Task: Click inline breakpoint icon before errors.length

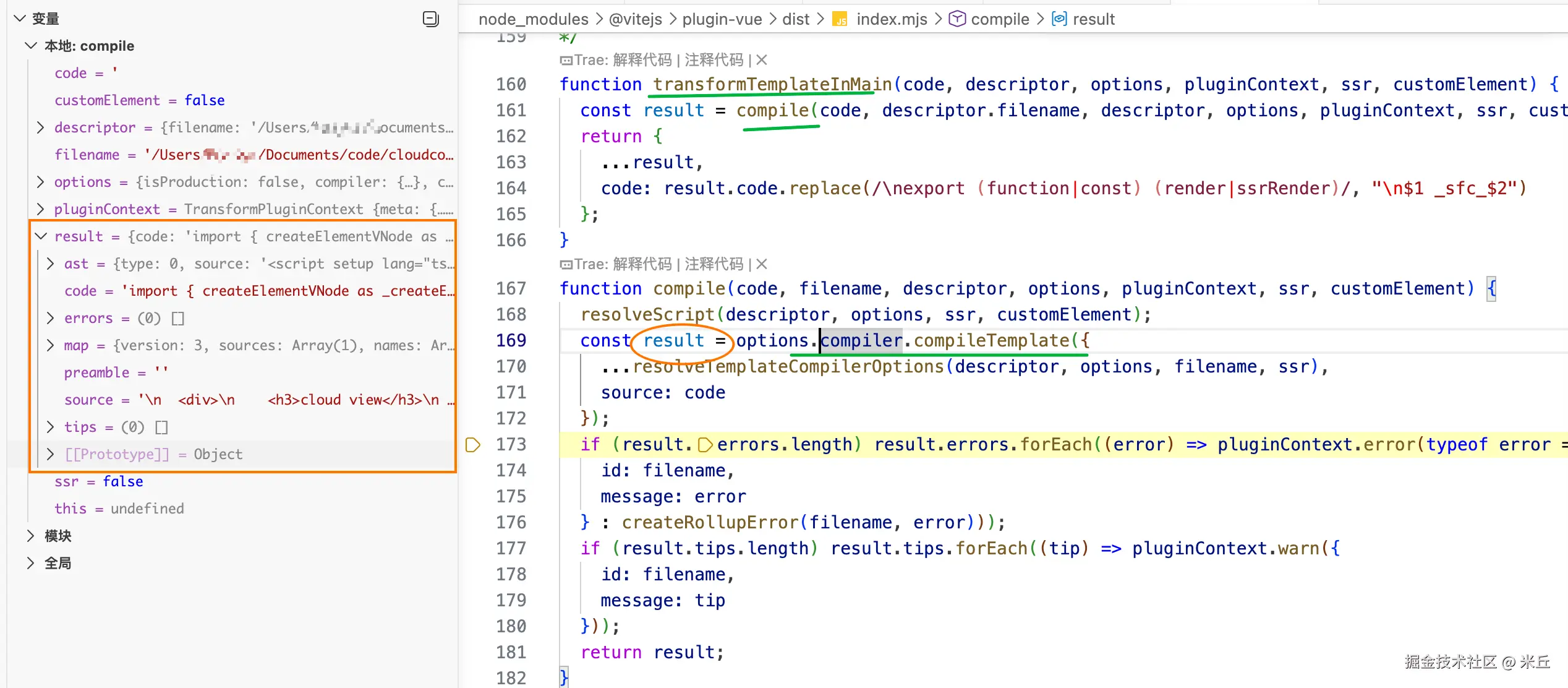Action: pyautogui.click(x=705, y=445)
